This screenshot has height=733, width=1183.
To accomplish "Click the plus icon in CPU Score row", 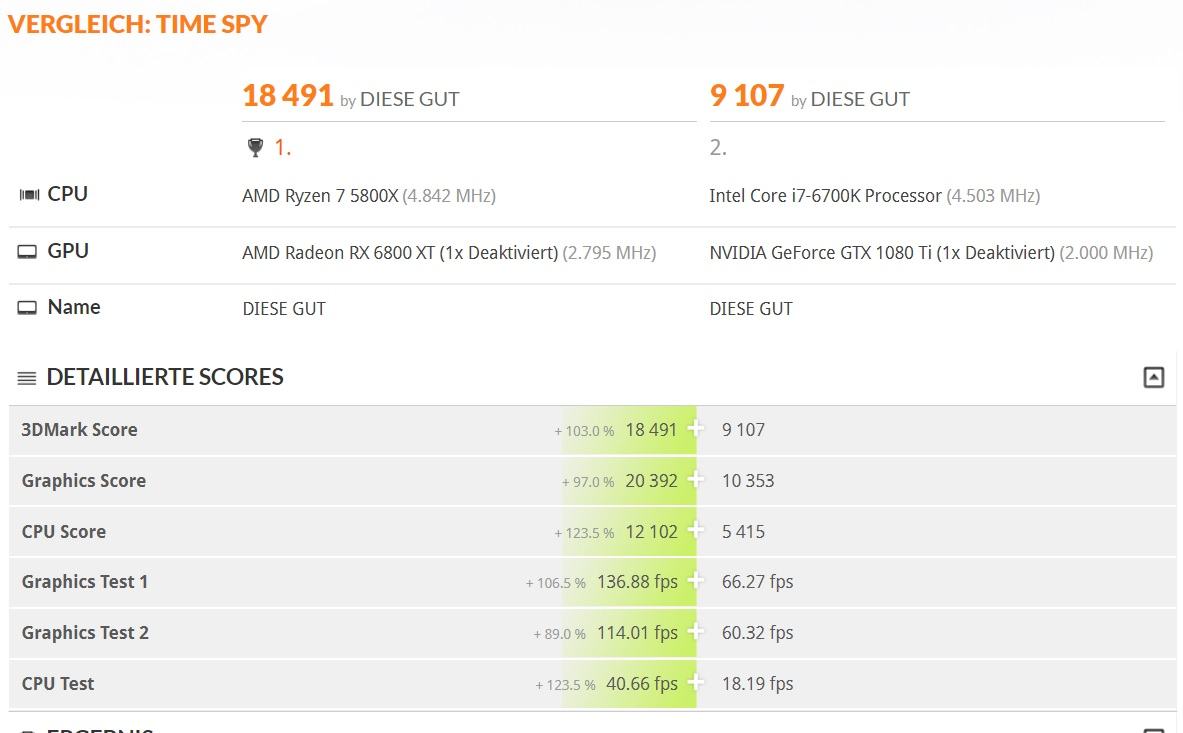I will (696, 531).
